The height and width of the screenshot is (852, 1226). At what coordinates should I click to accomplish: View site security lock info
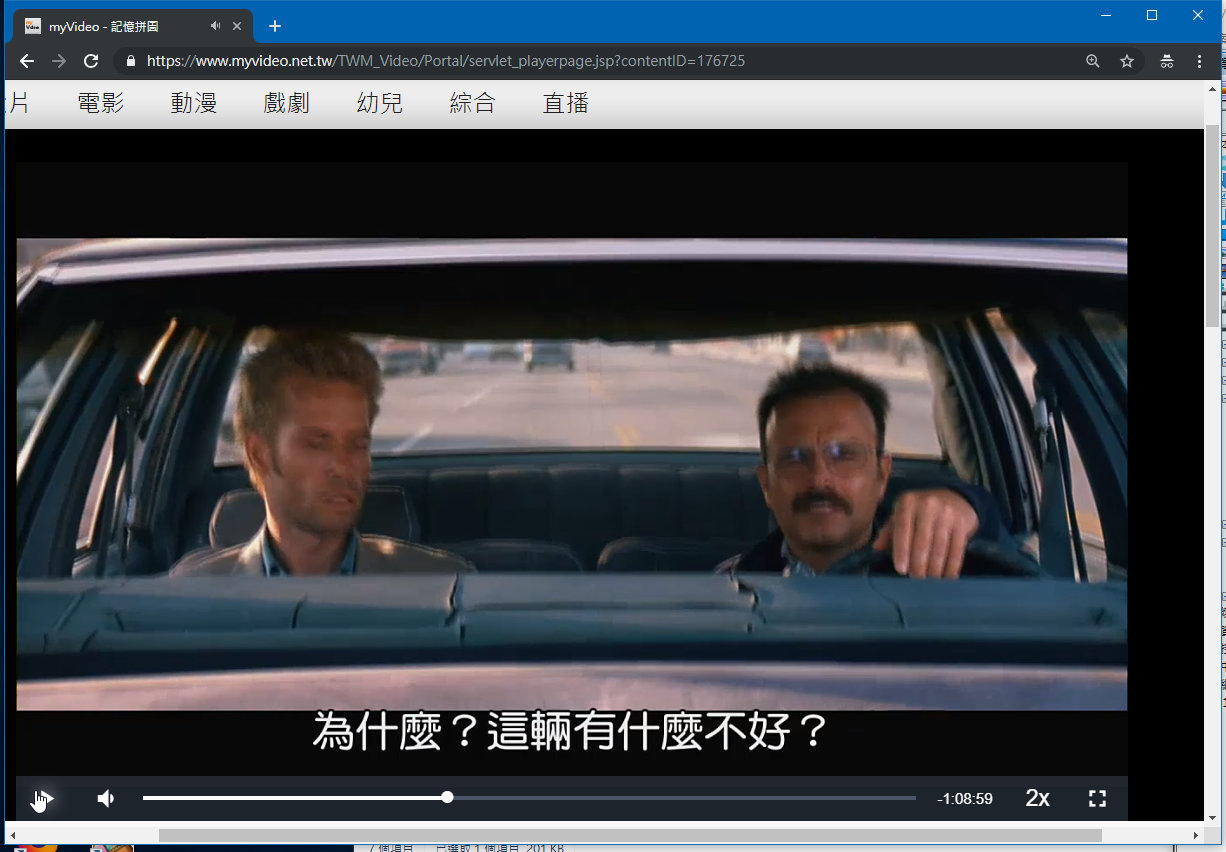(x=130, y=61)
